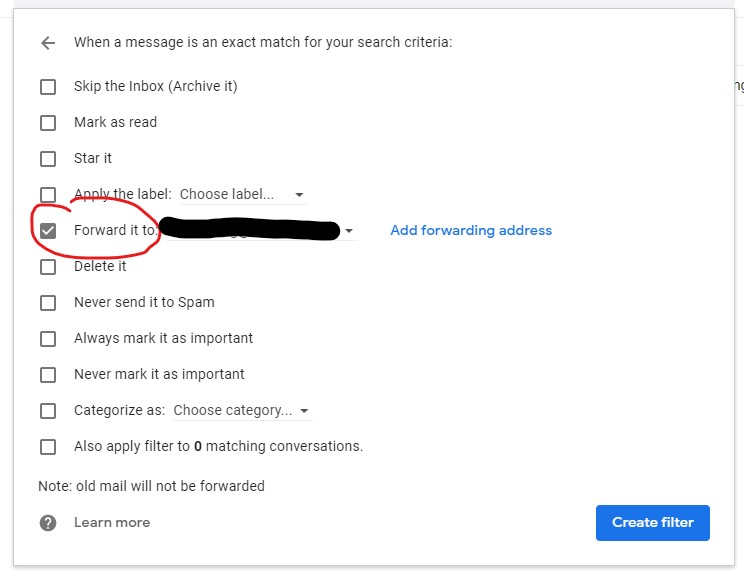
Task: Check Also apply filter to matching conversations
Action: (x=48, y=447)
